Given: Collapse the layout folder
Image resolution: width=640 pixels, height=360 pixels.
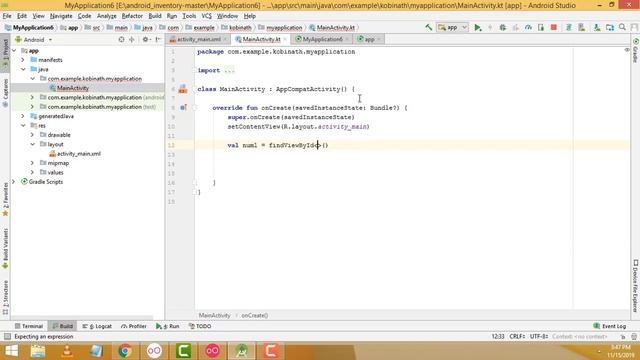Looking at the screenshot, I should tap(32, 144).
